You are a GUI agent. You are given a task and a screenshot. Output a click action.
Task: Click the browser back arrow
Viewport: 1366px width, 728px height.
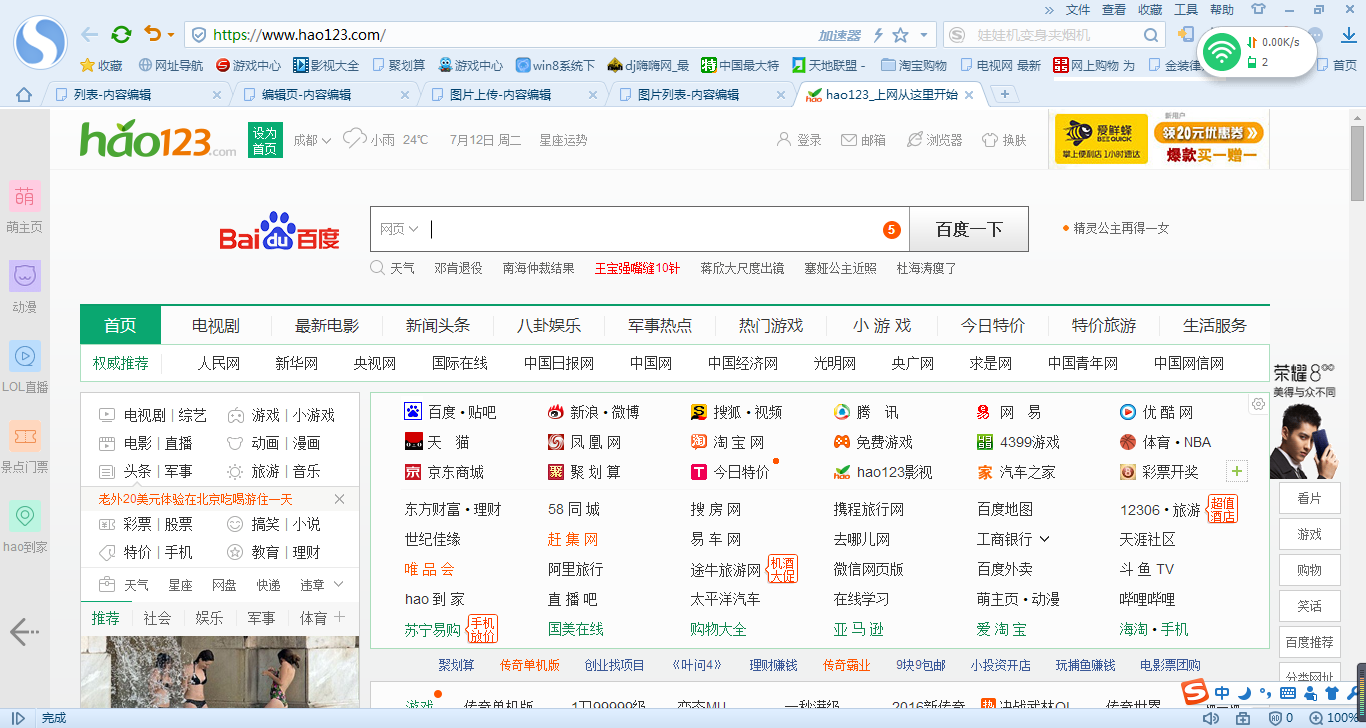point(89,34)
